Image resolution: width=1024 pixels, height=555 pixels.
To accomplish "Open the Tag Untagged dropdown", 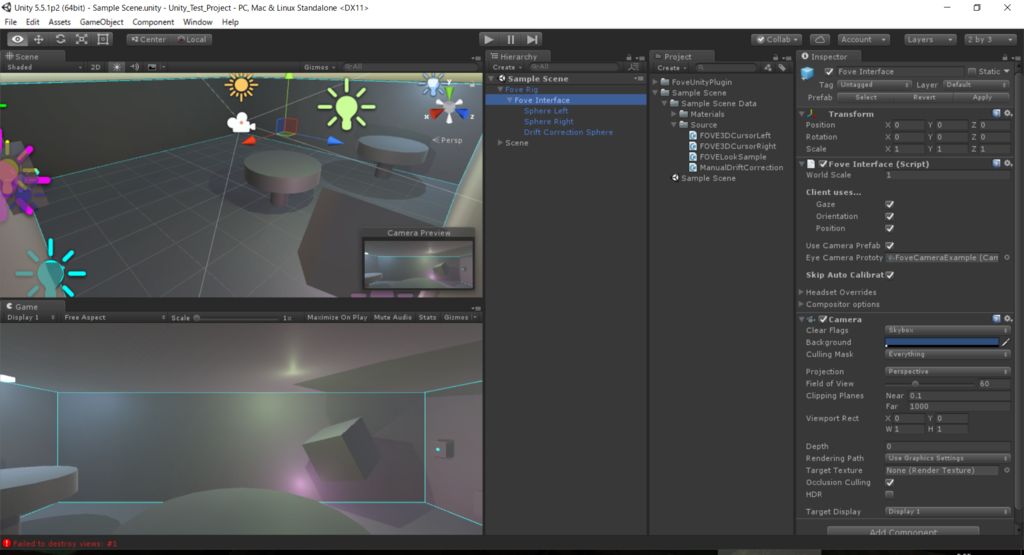I will [x=874, y=85].
